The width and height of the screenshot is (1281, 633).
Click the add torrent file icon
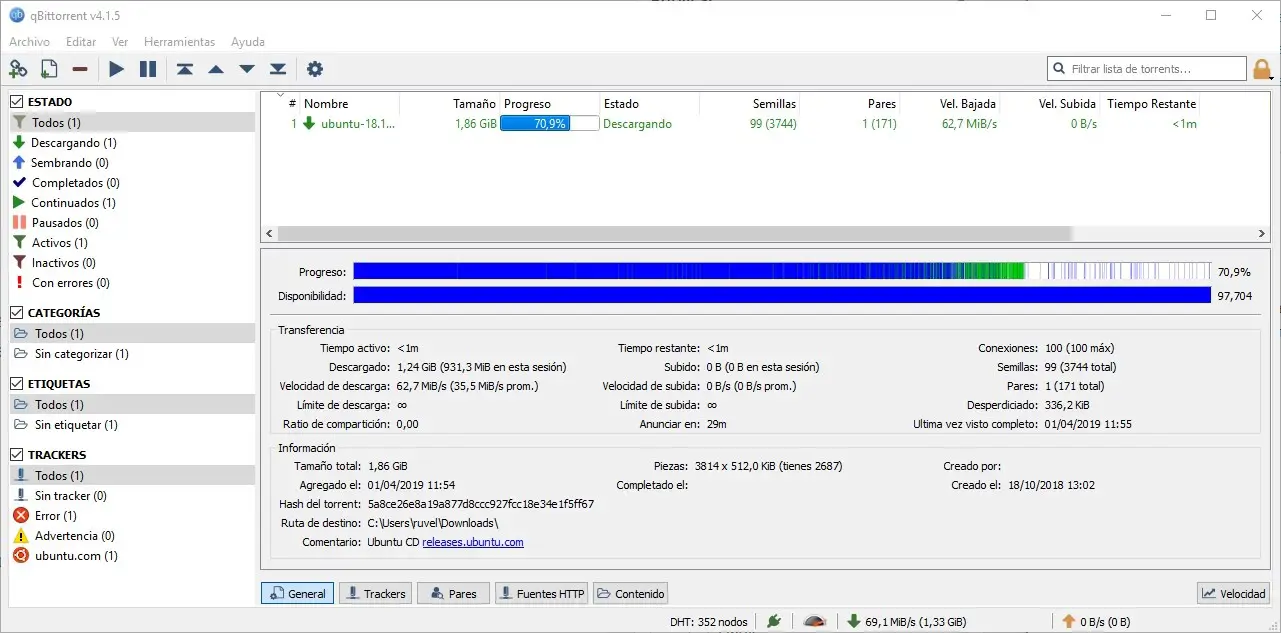tap(49, 69)
